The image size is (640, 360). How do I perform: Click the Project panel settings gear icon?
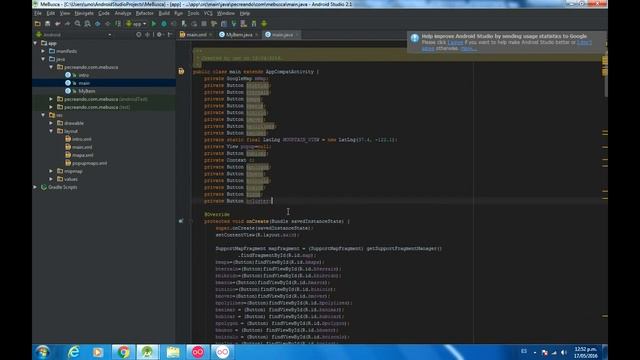click(159, 35)
